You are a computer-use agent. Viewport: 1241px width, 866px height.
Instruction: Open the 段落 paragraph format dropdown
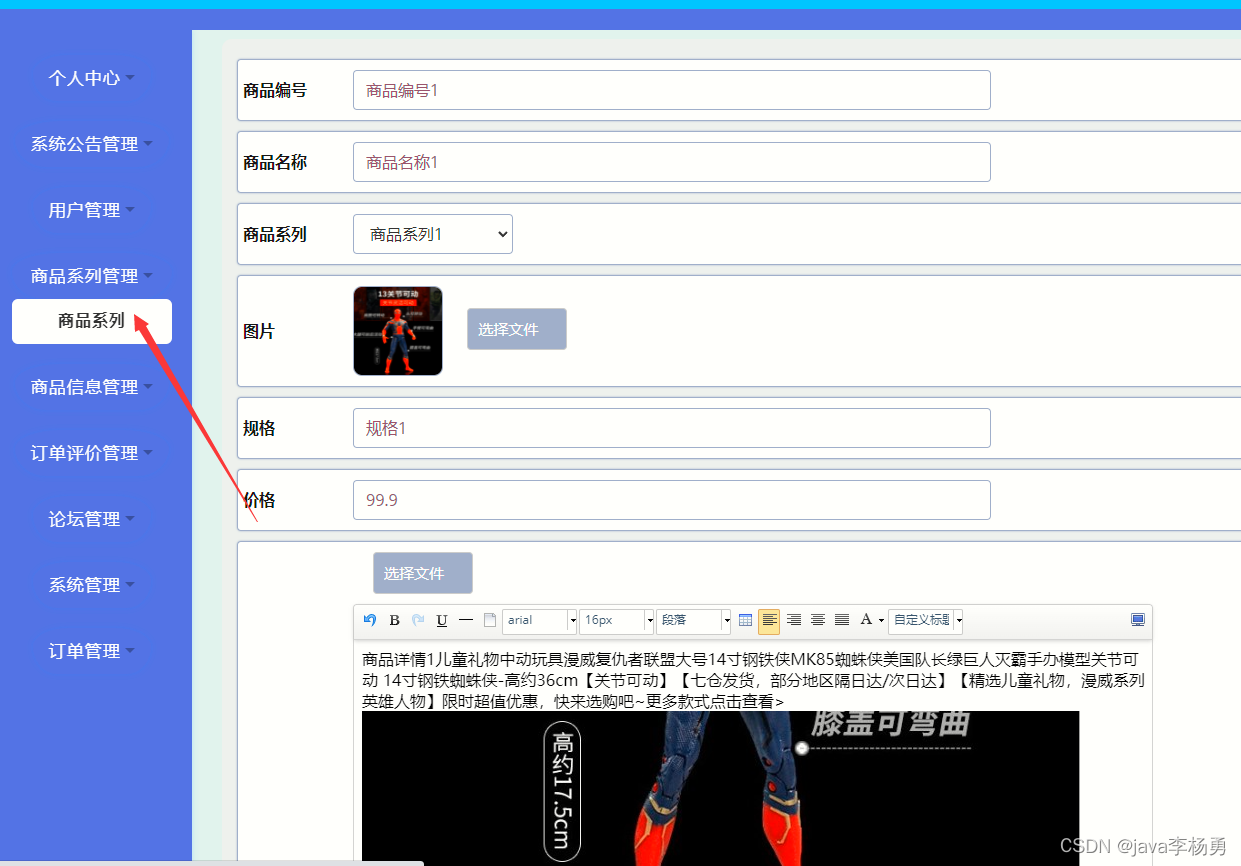pyautogui.click(x=694, y=620)
